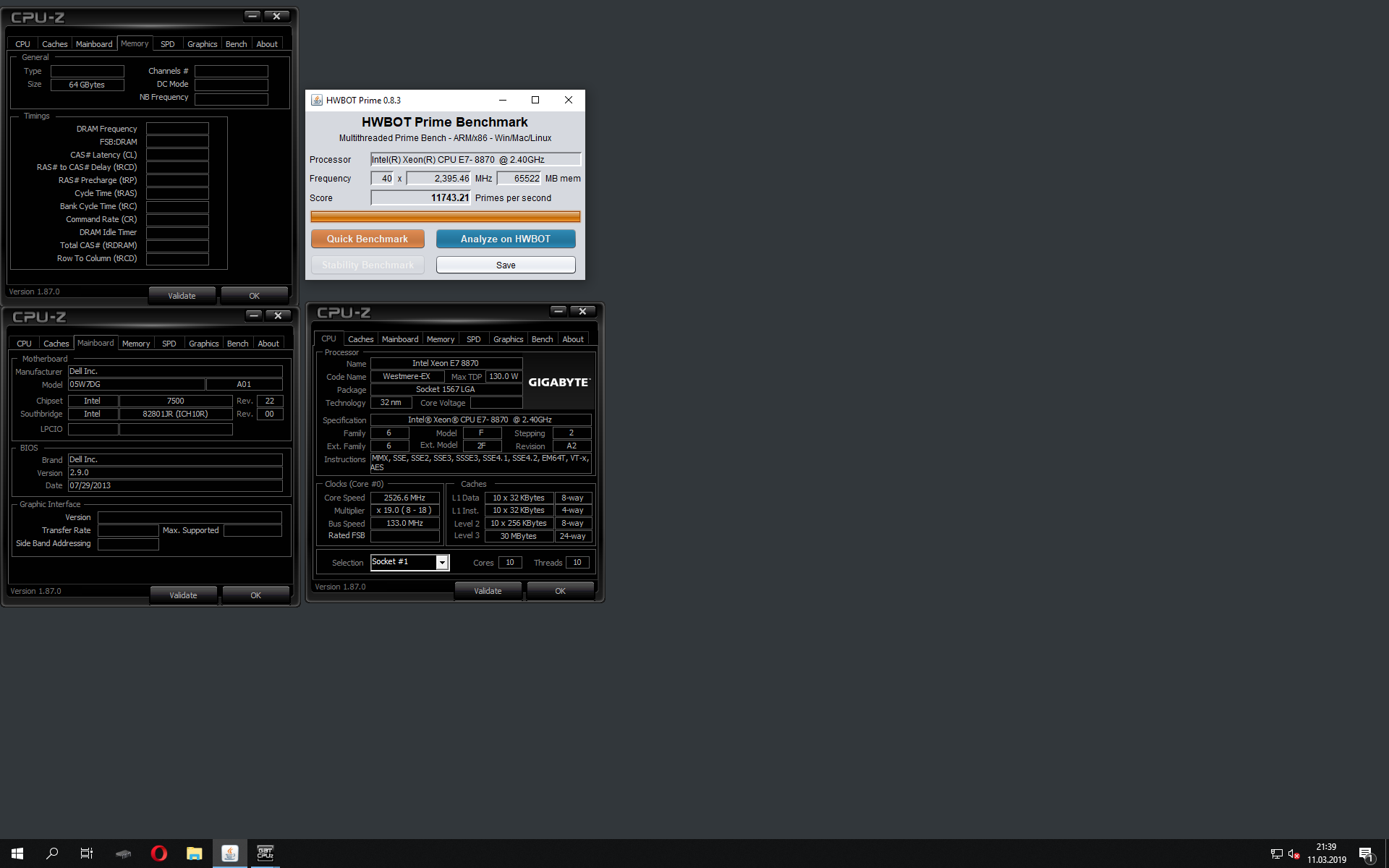This screenshot has width=1389, height=868.
Task: Click the Max TDP 130.0 W value
Action: pyautogui.click(x=504, y=377)
